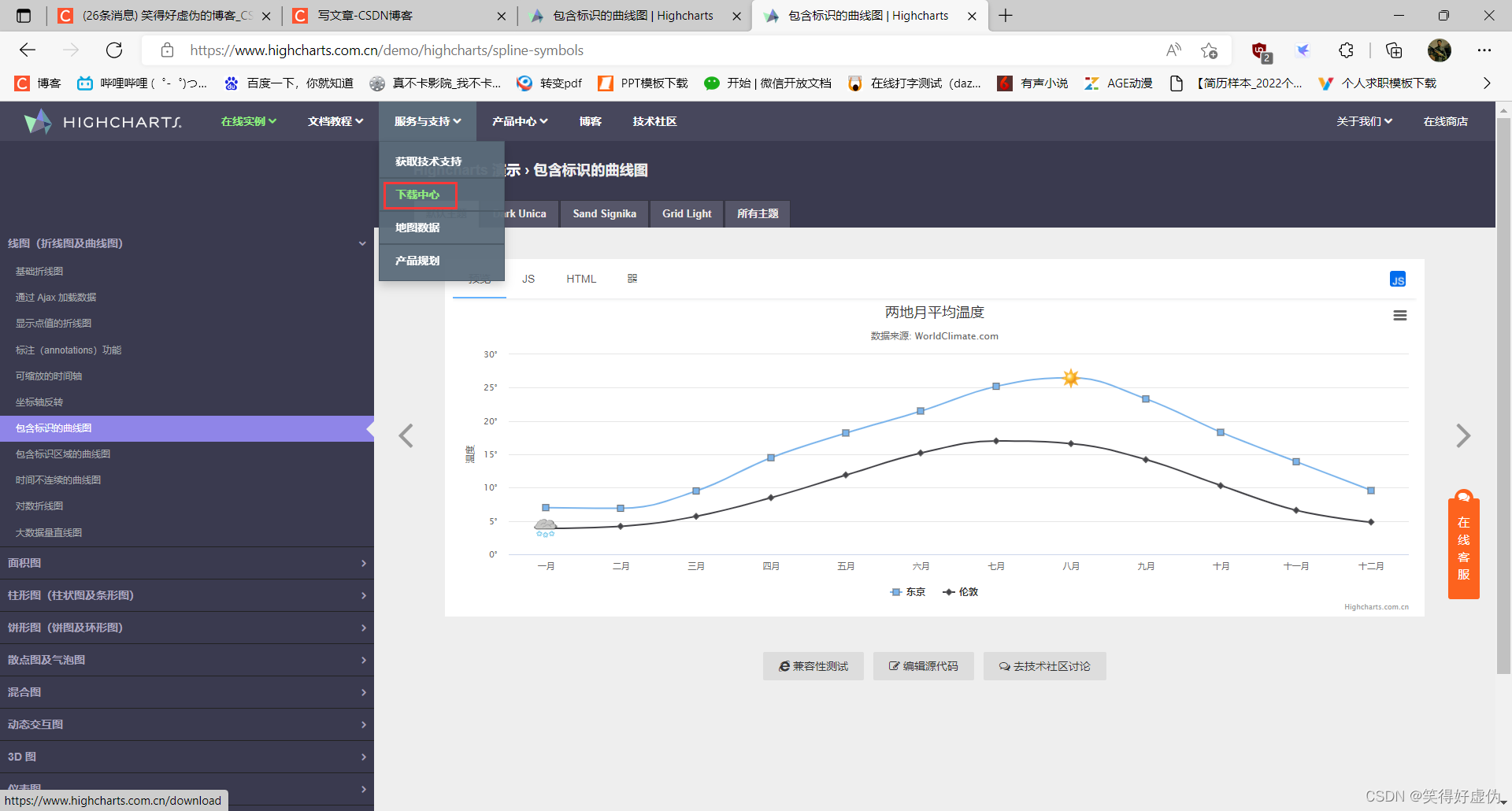This screenshot has width=1512, height=811.
Task: Go to previous demo with left arrow
Action: [x=406, y=435]
